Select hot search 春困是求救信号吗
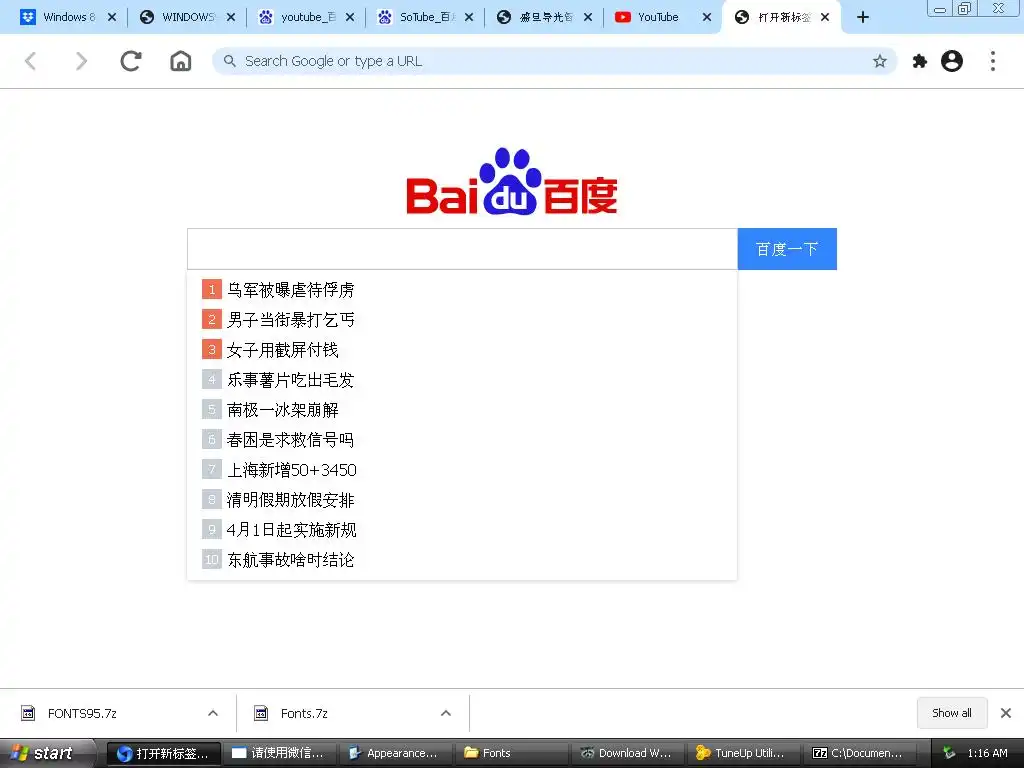1024x768 pixels. tap(290, 440)
